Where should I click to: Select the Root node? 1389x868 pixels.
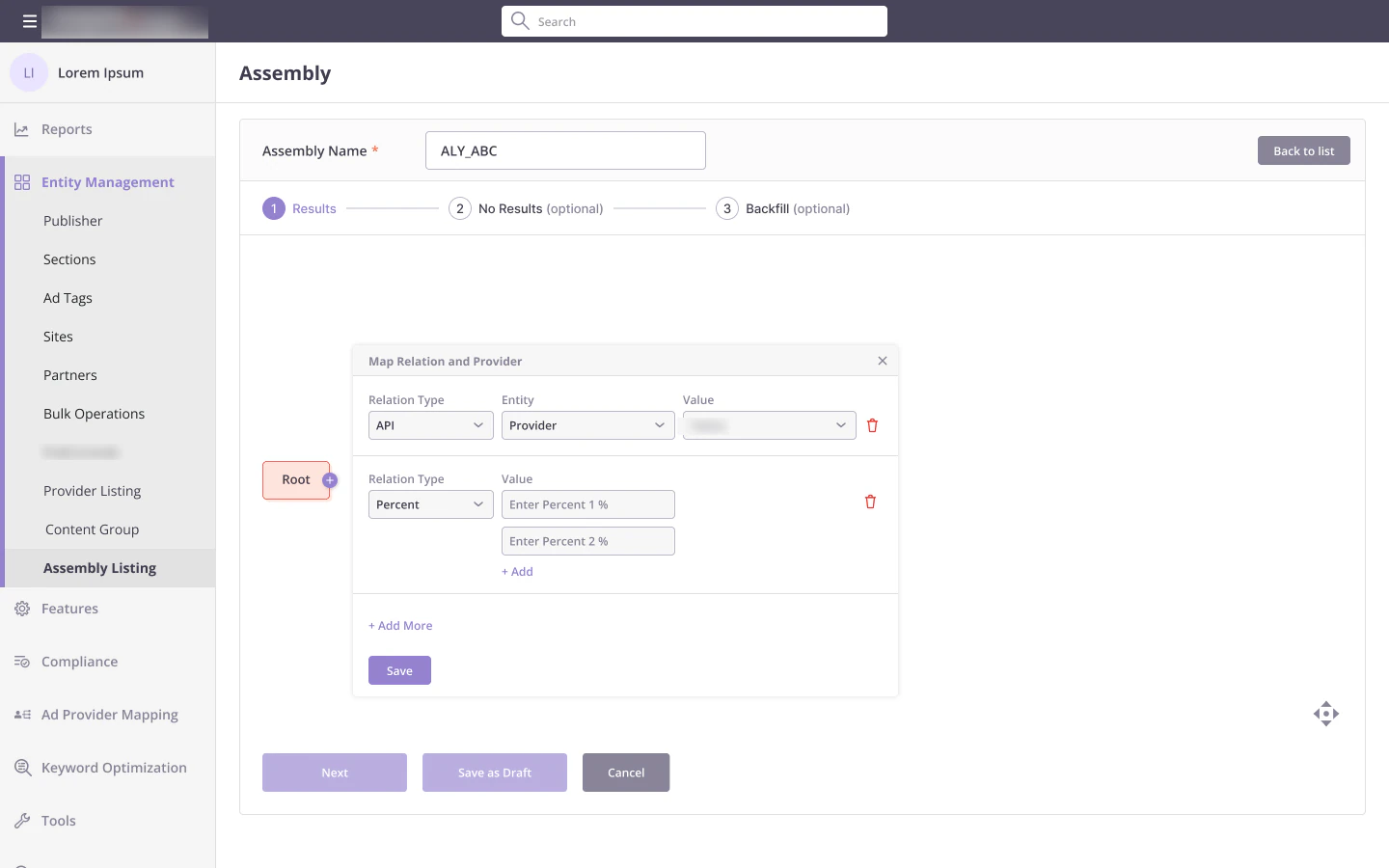tap(296, 480)
